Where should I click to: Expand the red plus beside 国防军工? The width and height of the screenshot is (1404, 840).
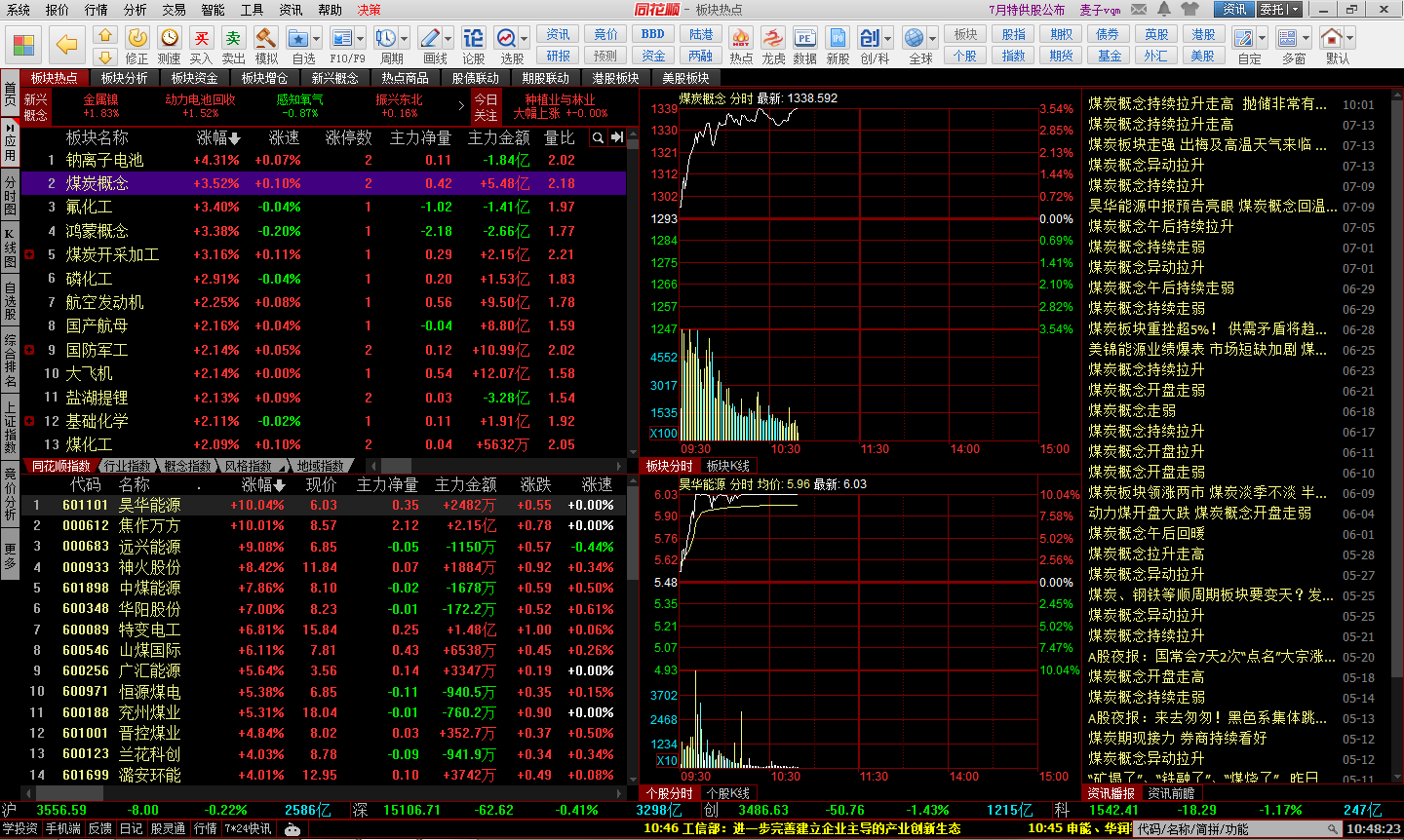(x=29, y=350)
